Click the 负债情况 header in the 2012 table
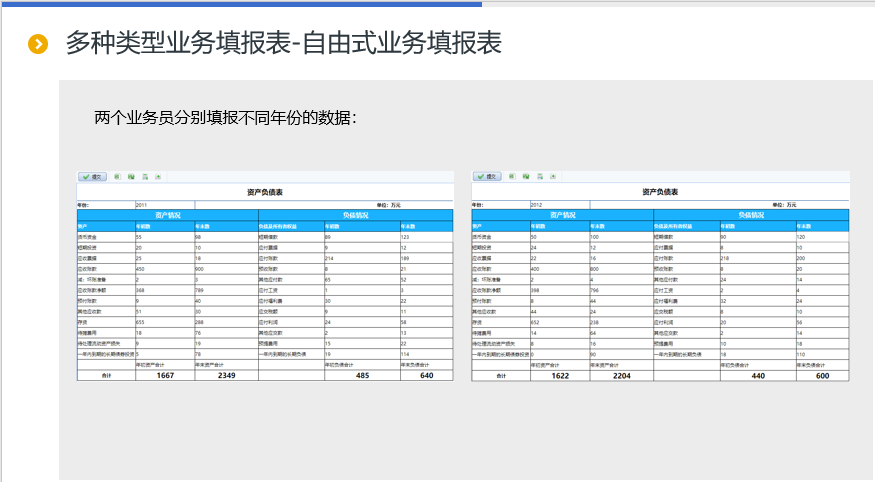The height and width of the screenshot is (482, 875). [750, 215]
